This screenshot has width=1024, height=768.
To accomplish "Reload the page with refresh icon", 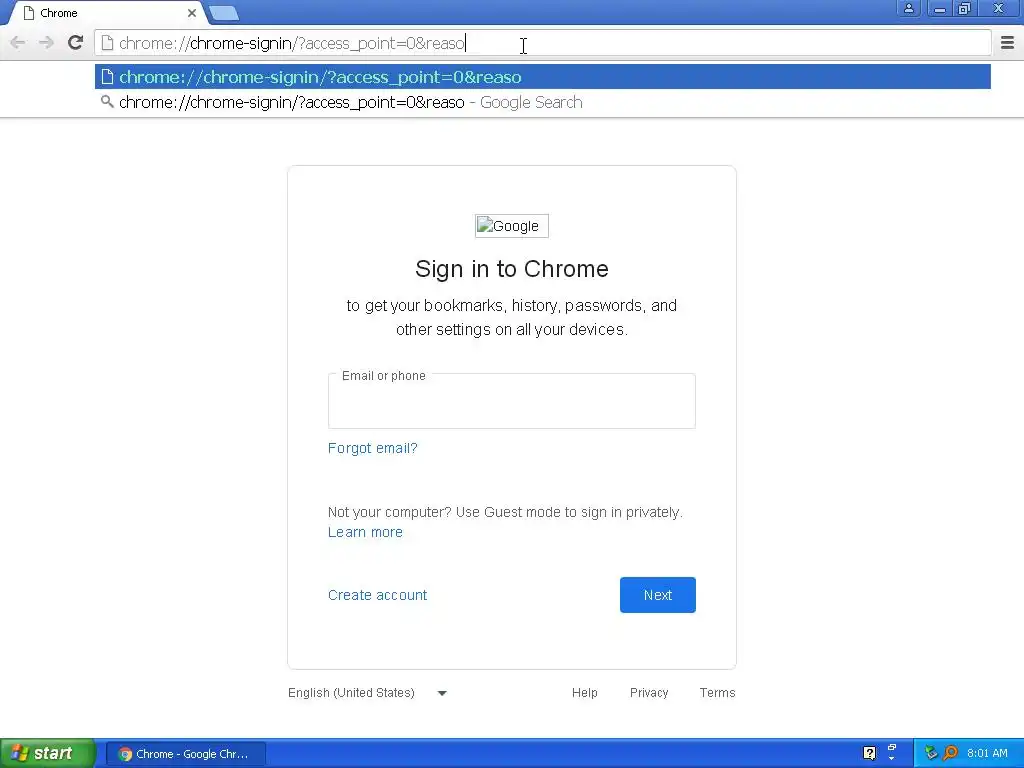I will tap(75, 43).
